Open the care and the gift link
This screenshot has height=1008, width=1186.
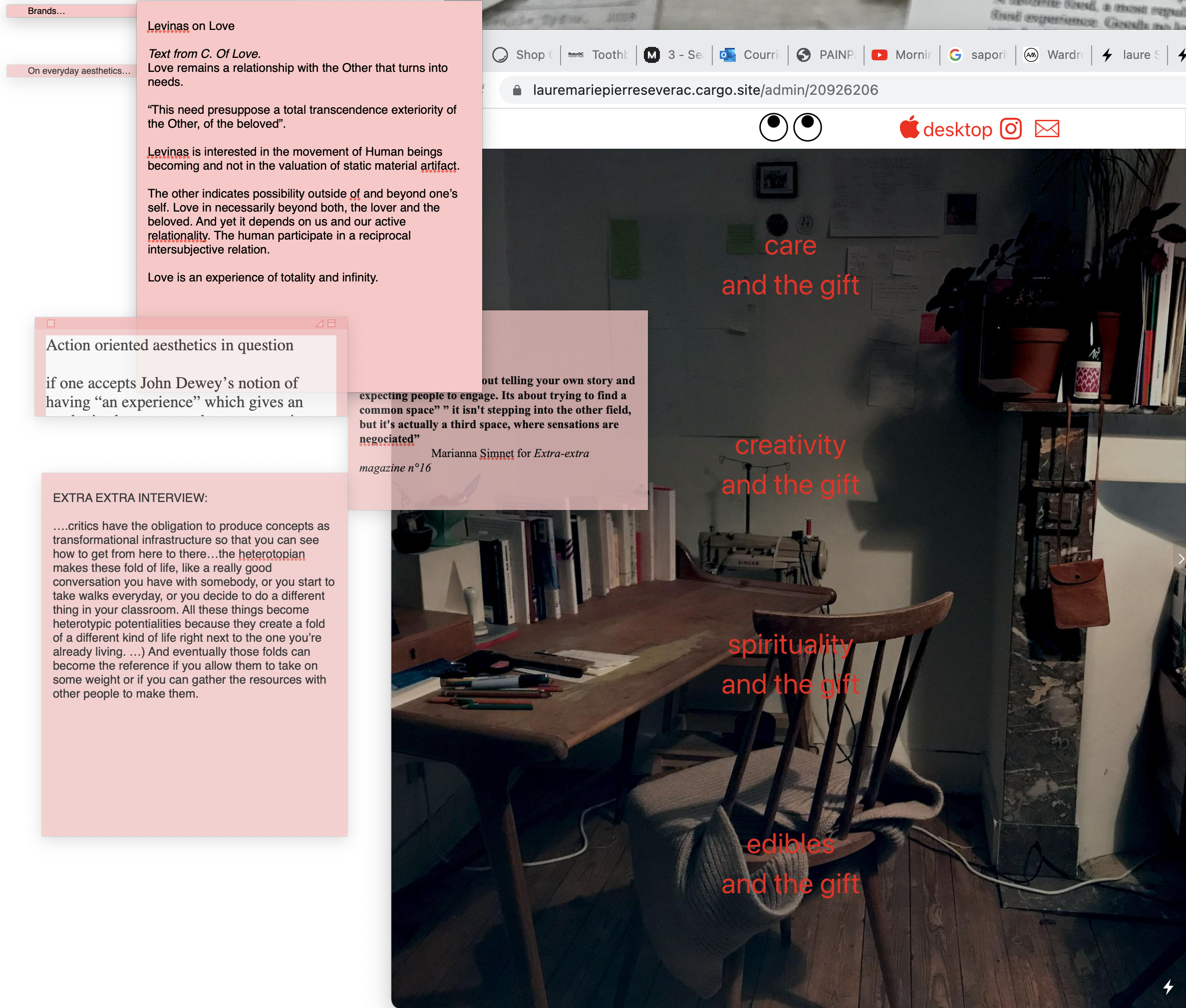tap(790, 265)
